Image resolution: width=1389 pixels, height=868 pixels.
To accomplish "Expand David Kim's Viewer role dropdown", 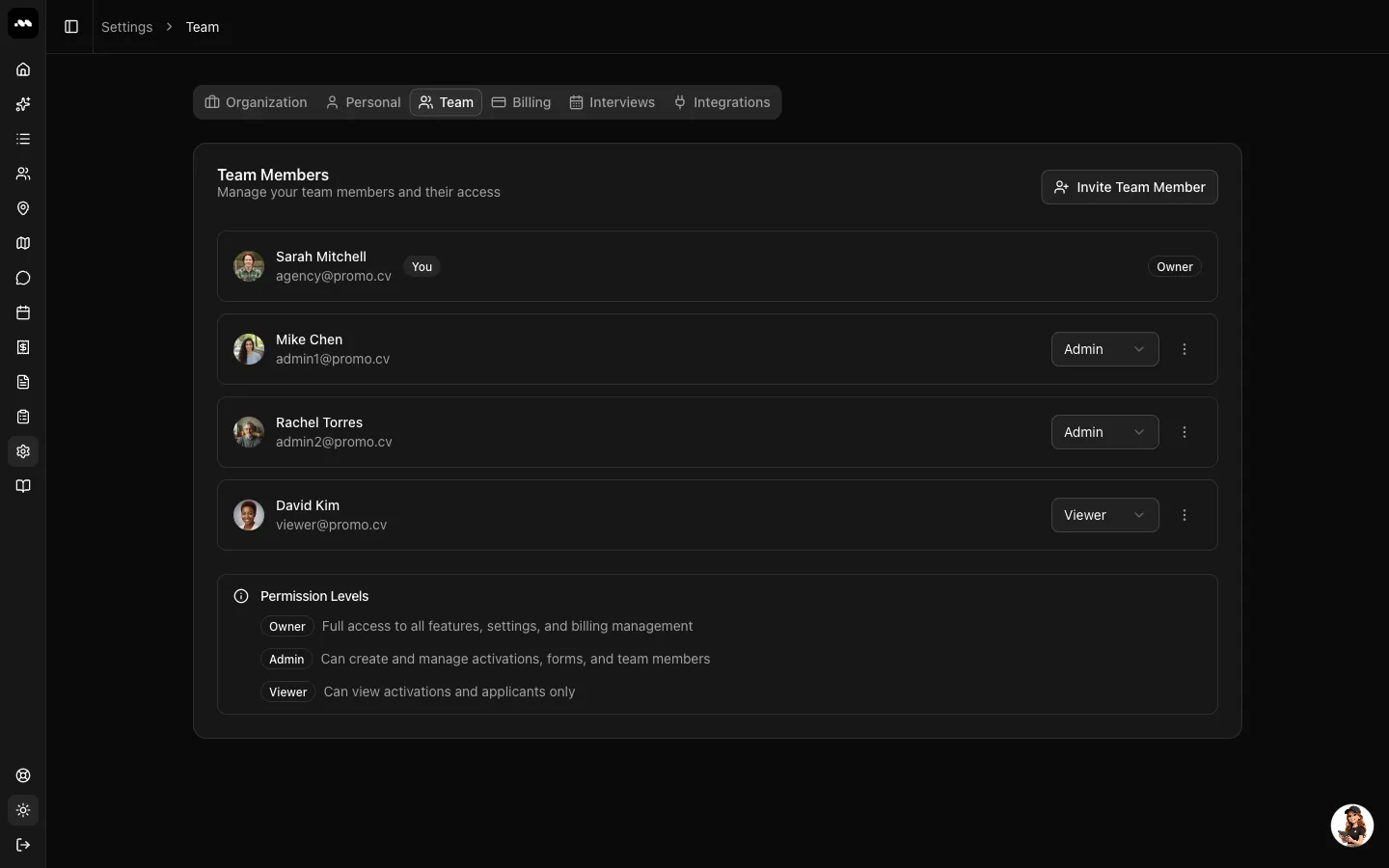I will click(x=1104, y=515).
